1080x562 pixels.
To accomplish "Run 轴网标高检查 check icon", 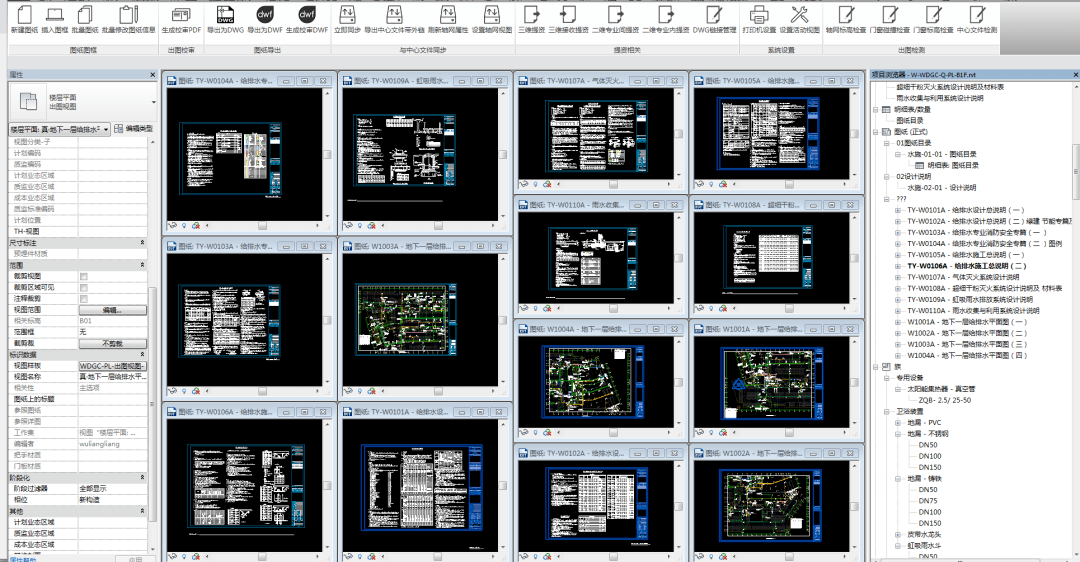I will pyautogui.click(x=846, y=19).
